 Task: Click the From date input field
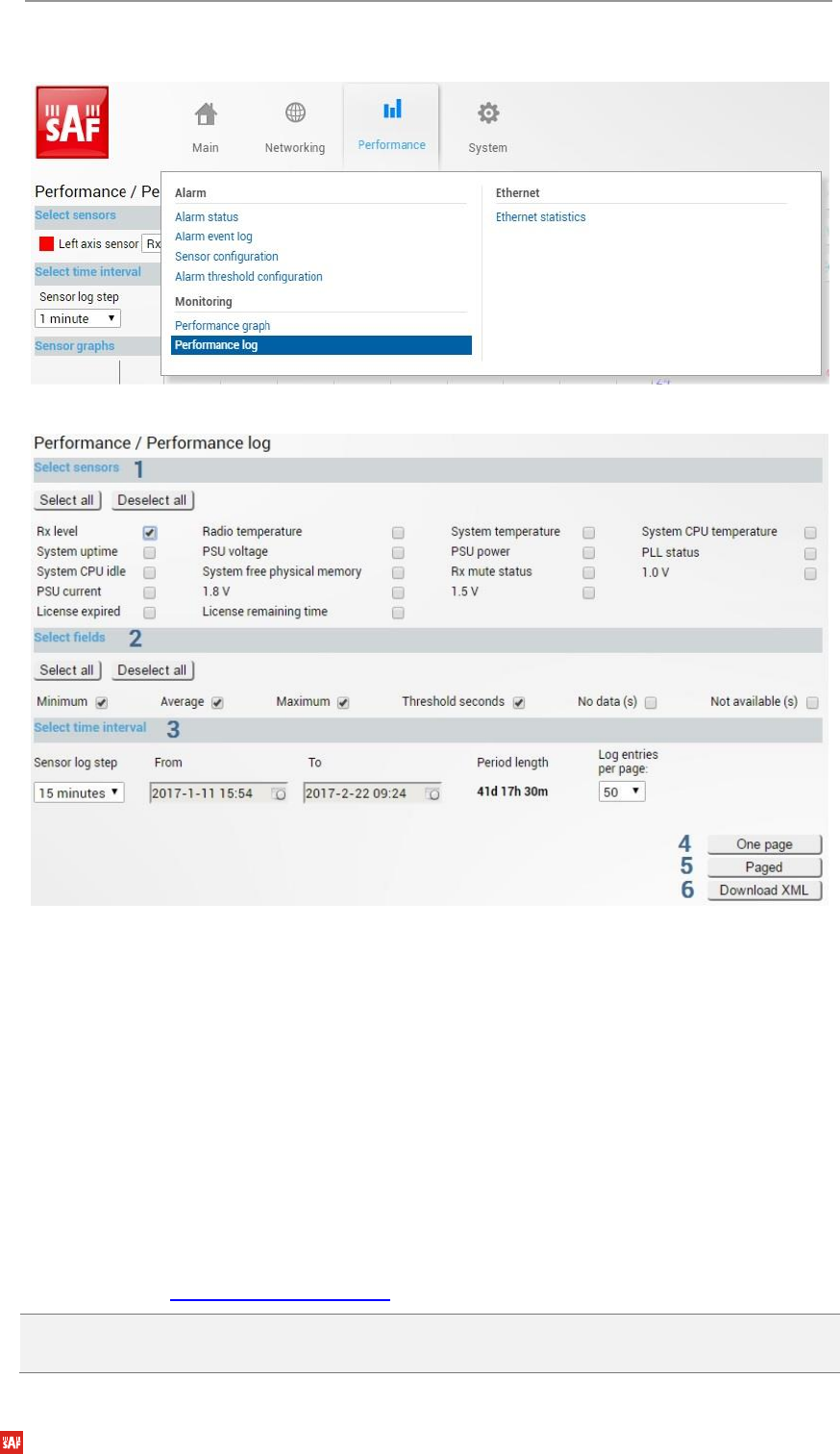click(218, 793)
